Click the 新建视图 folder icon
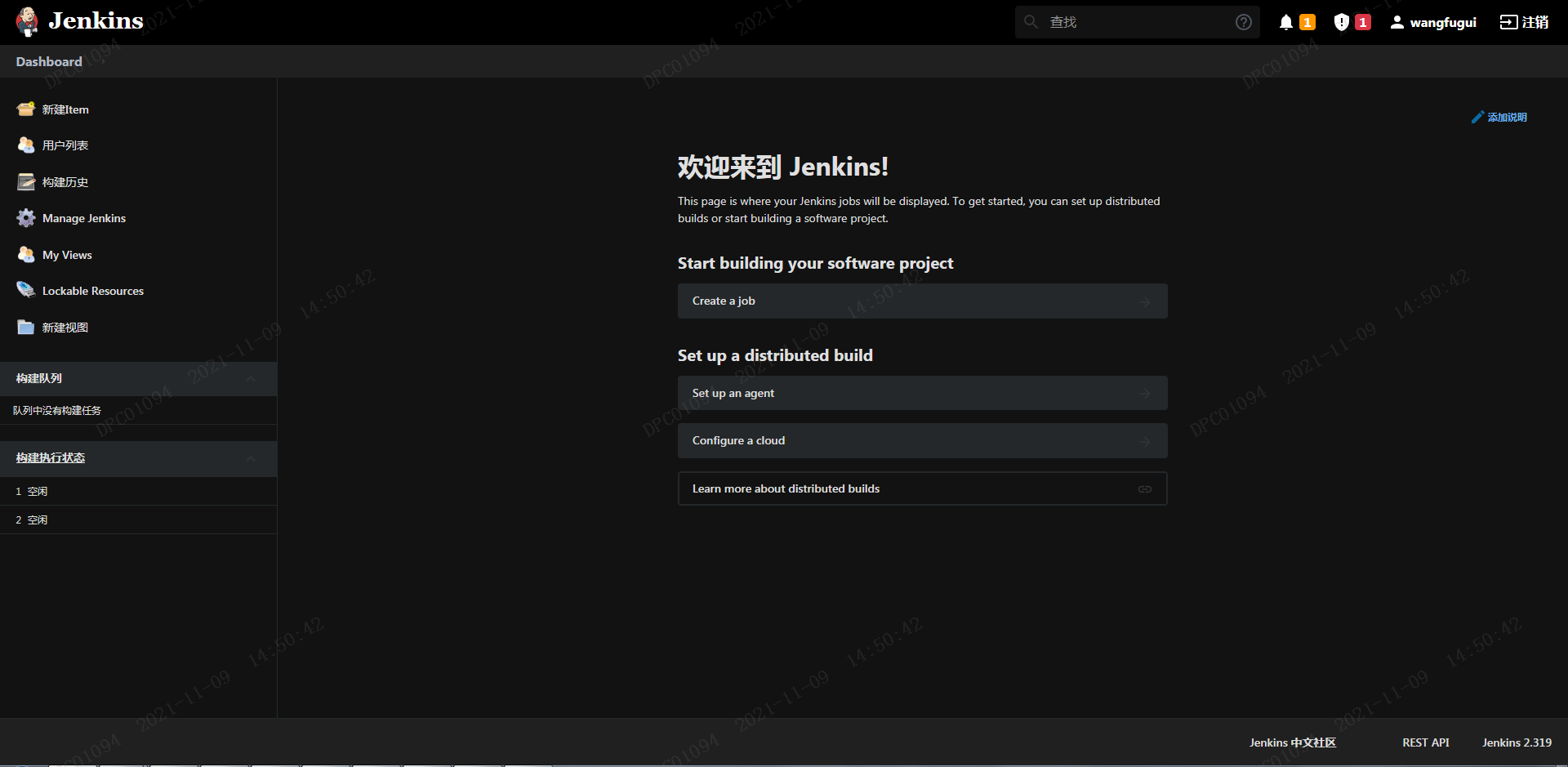Viewport: 1568px width, 767px height. pyautogui.click(x=26, y=327)
